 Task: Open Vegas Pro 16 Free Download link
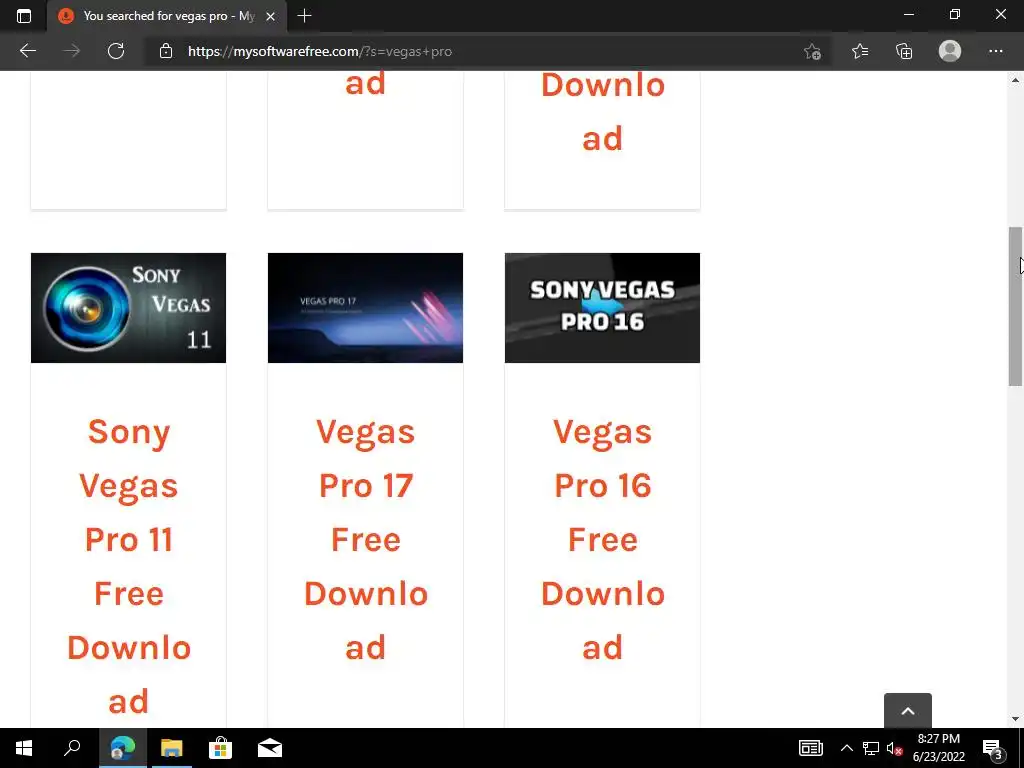[603, 539]
